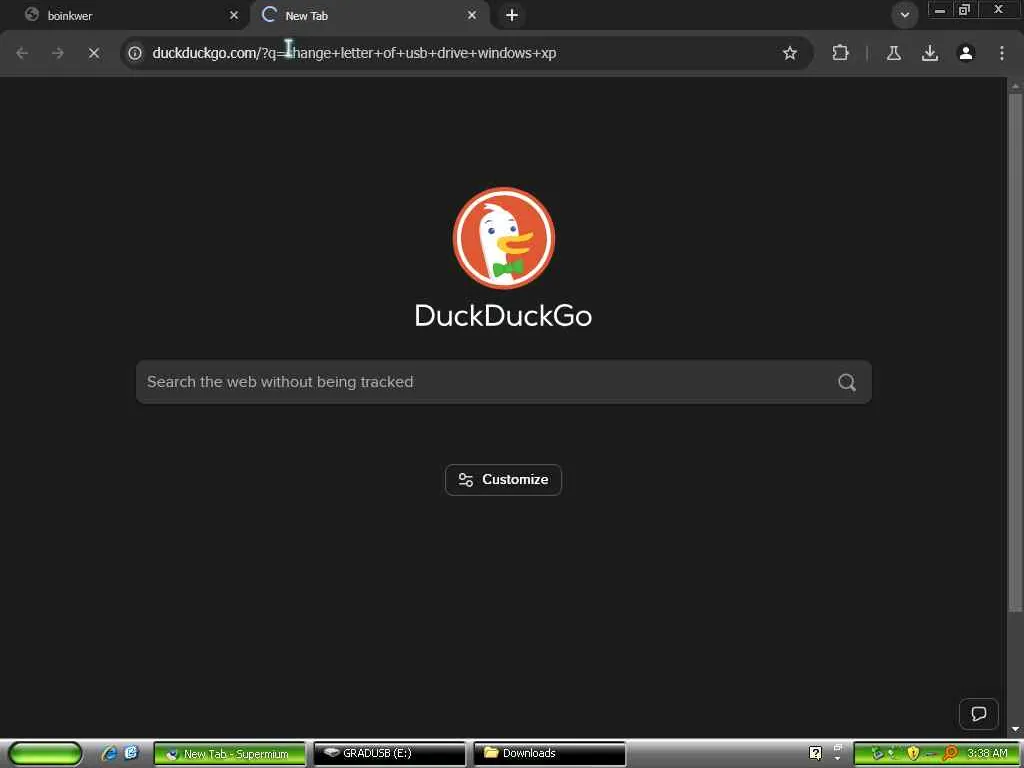Click the system tray clock 3:38 AM
The height and width of the screenshot is (768, 1024).
tap(987, 754)
